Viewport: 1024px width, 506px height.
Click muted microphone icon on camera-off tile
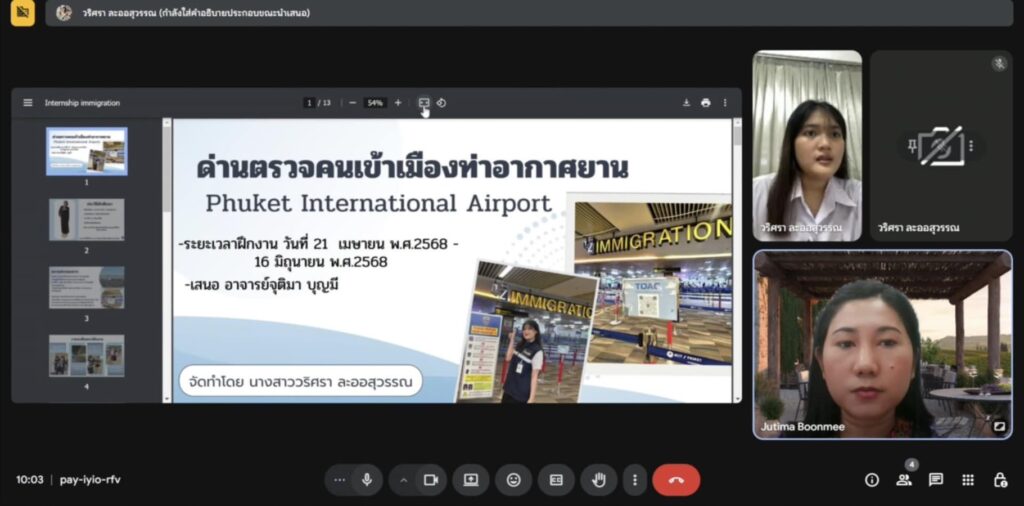(x=999, y=63)
